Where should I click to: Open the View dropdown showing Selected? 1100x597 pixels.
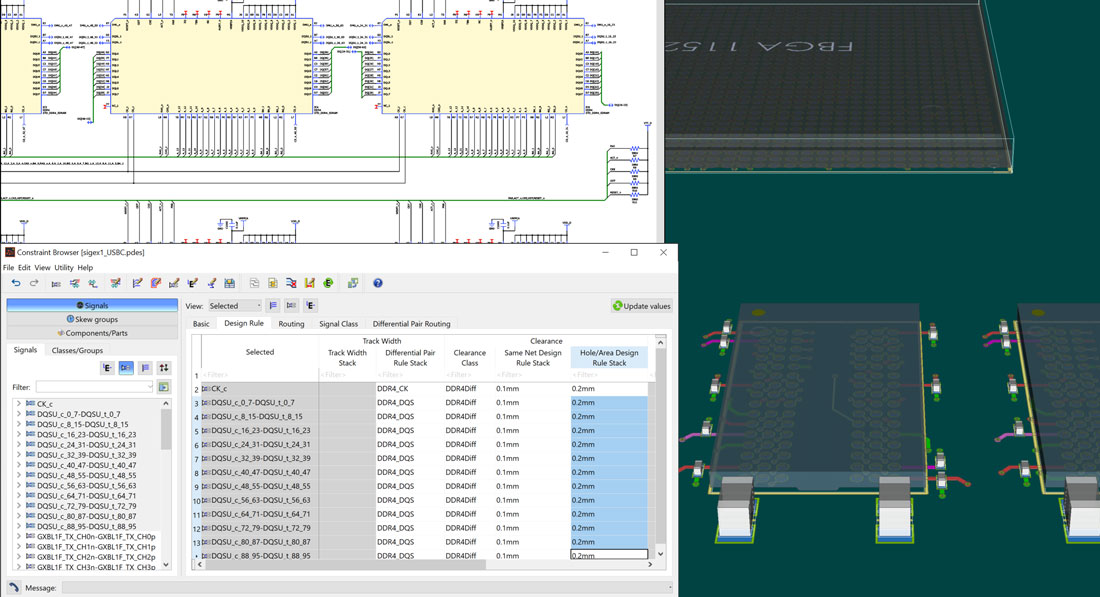[x=235, y=306]
